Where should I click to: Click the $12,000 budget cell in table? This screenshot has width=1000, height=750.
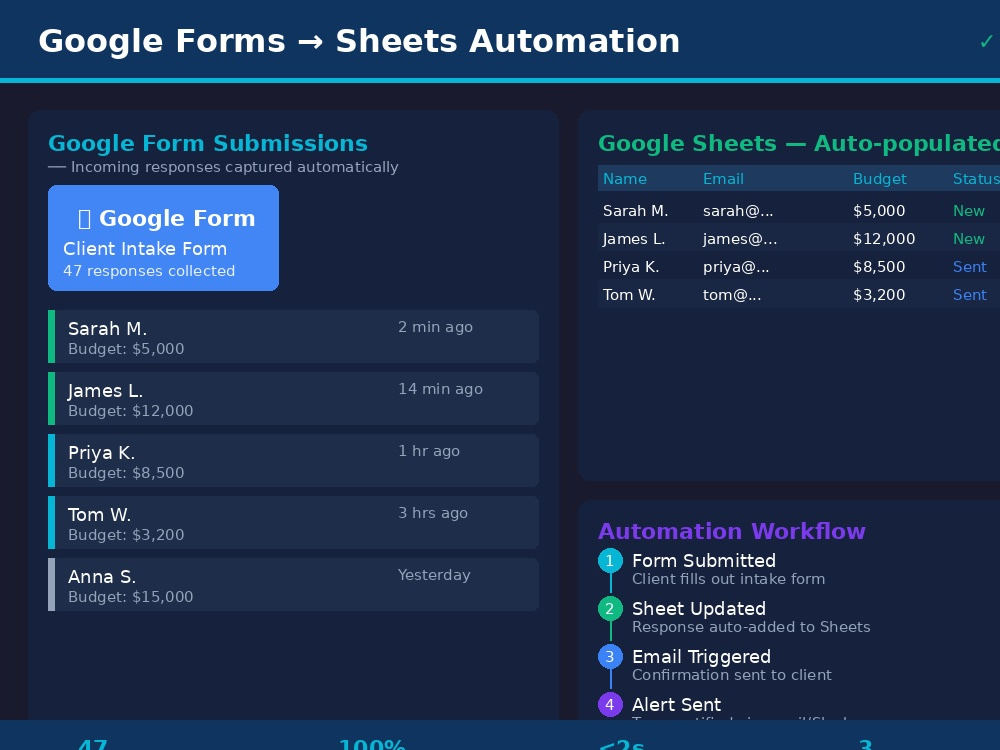884,239
